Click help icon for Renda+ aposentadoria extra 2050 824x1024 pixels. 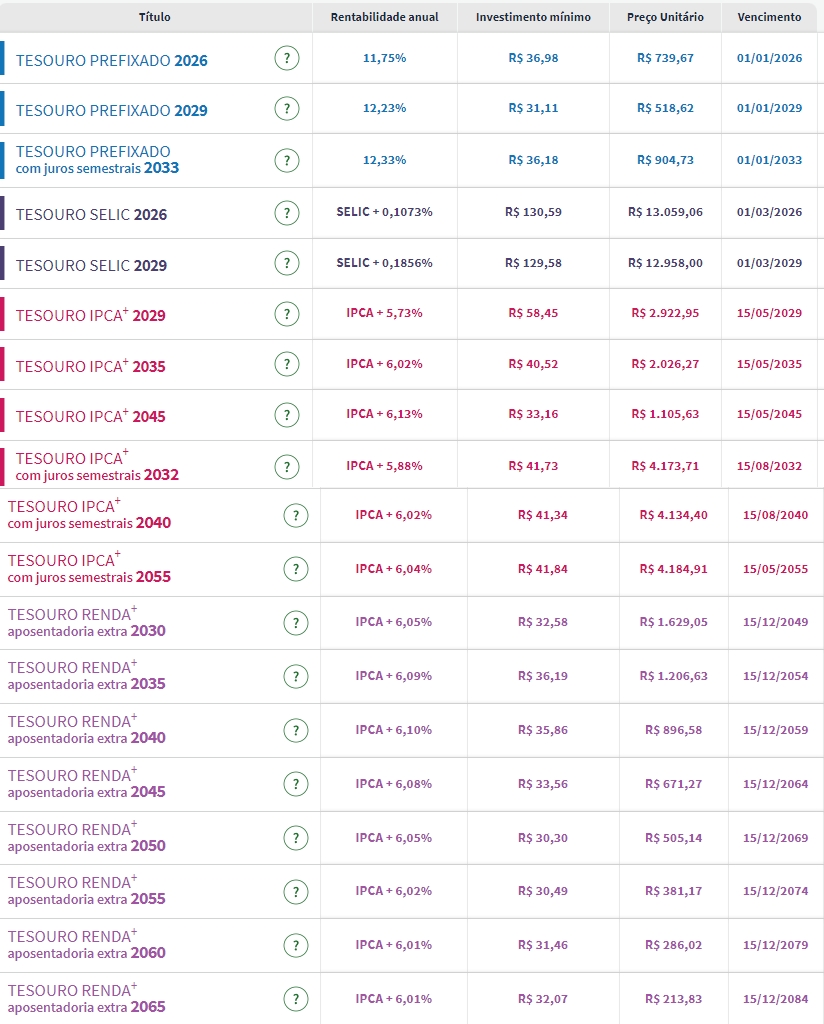pos(295,838)
